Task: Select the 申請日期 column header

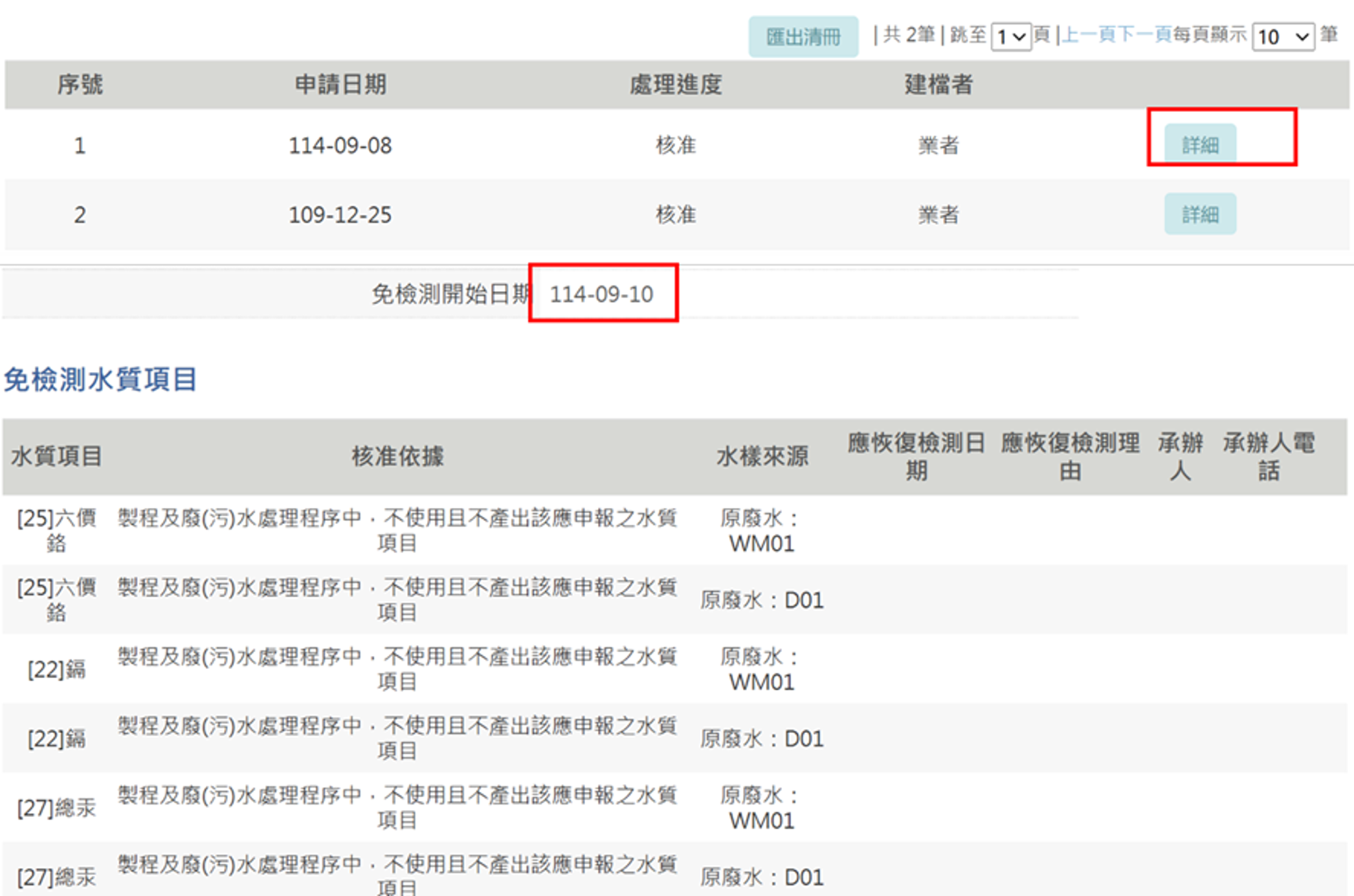Action: [340, 85]
